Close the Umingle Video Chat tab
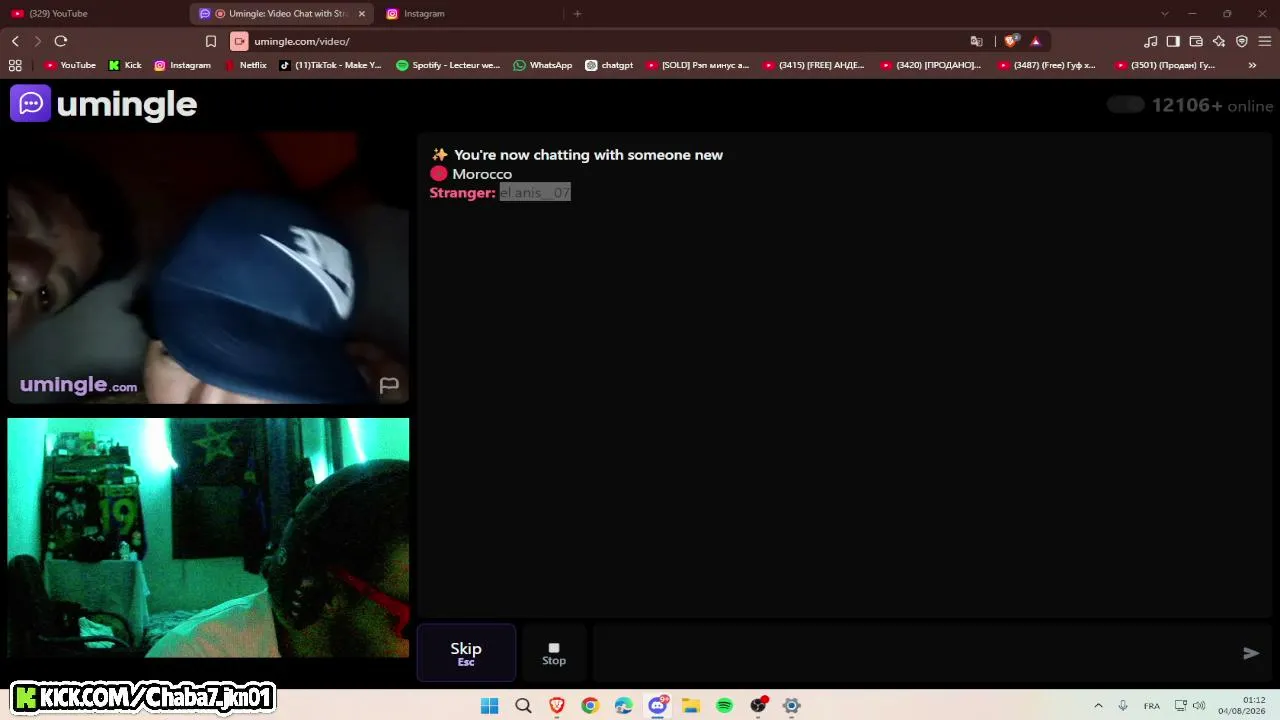 point(362,14)
